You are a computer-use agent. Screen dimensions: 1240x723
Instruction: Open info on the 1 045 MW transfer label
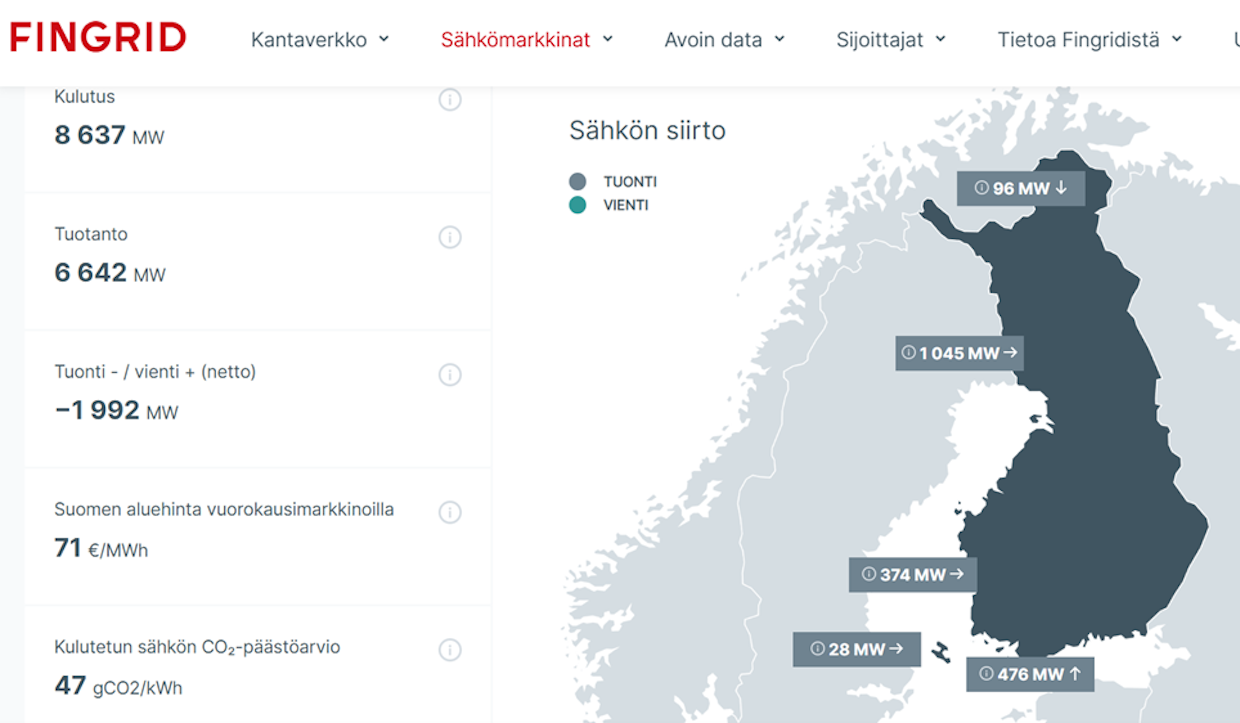(x=907, y=353)
